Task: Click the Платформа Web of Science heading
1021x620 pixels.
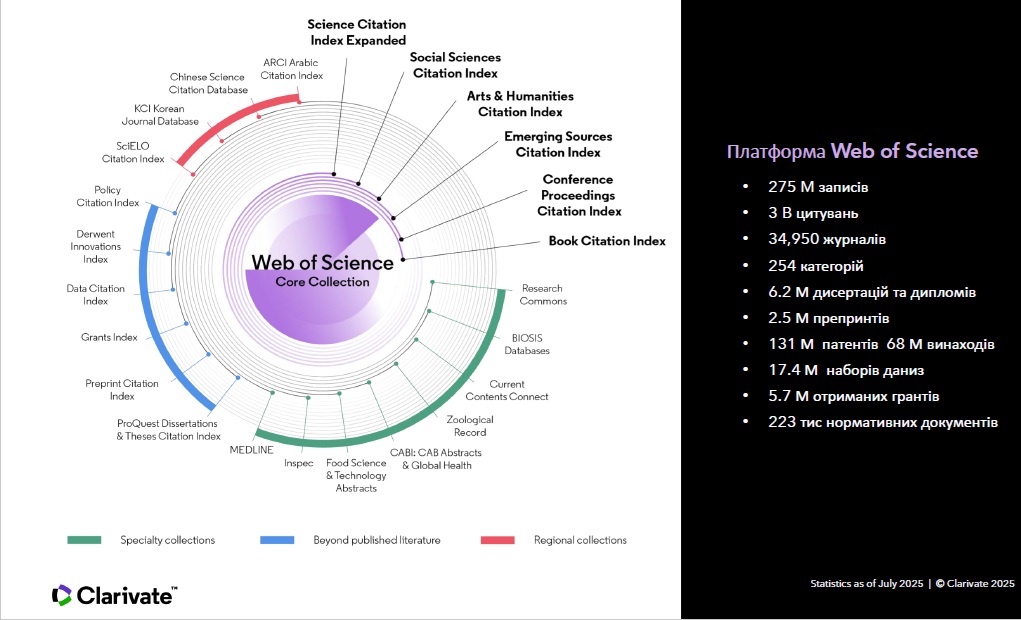Action: (x=852, y=151)
